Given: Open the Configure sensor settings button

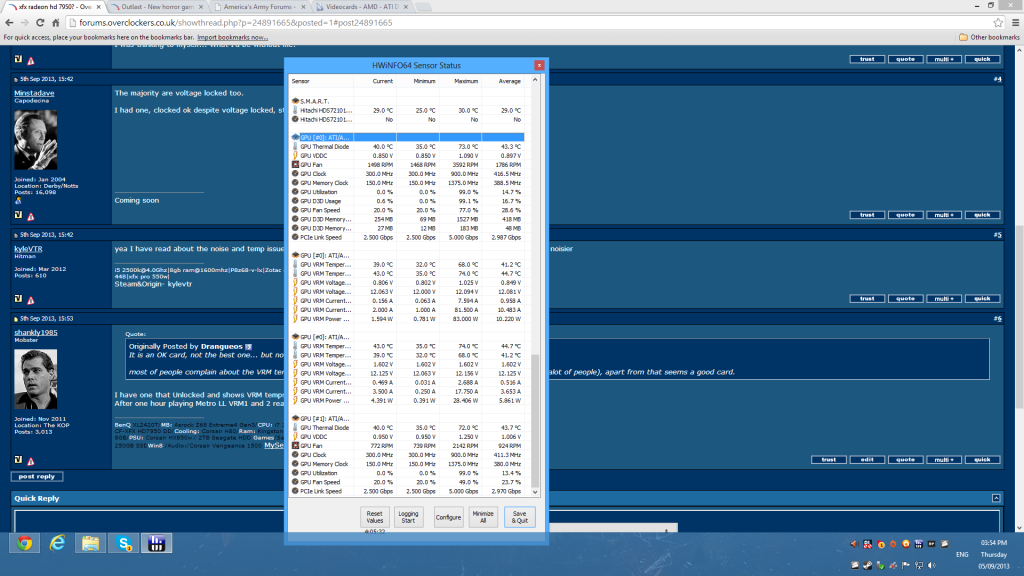Looking at the screenshot, I should point(448,517).
